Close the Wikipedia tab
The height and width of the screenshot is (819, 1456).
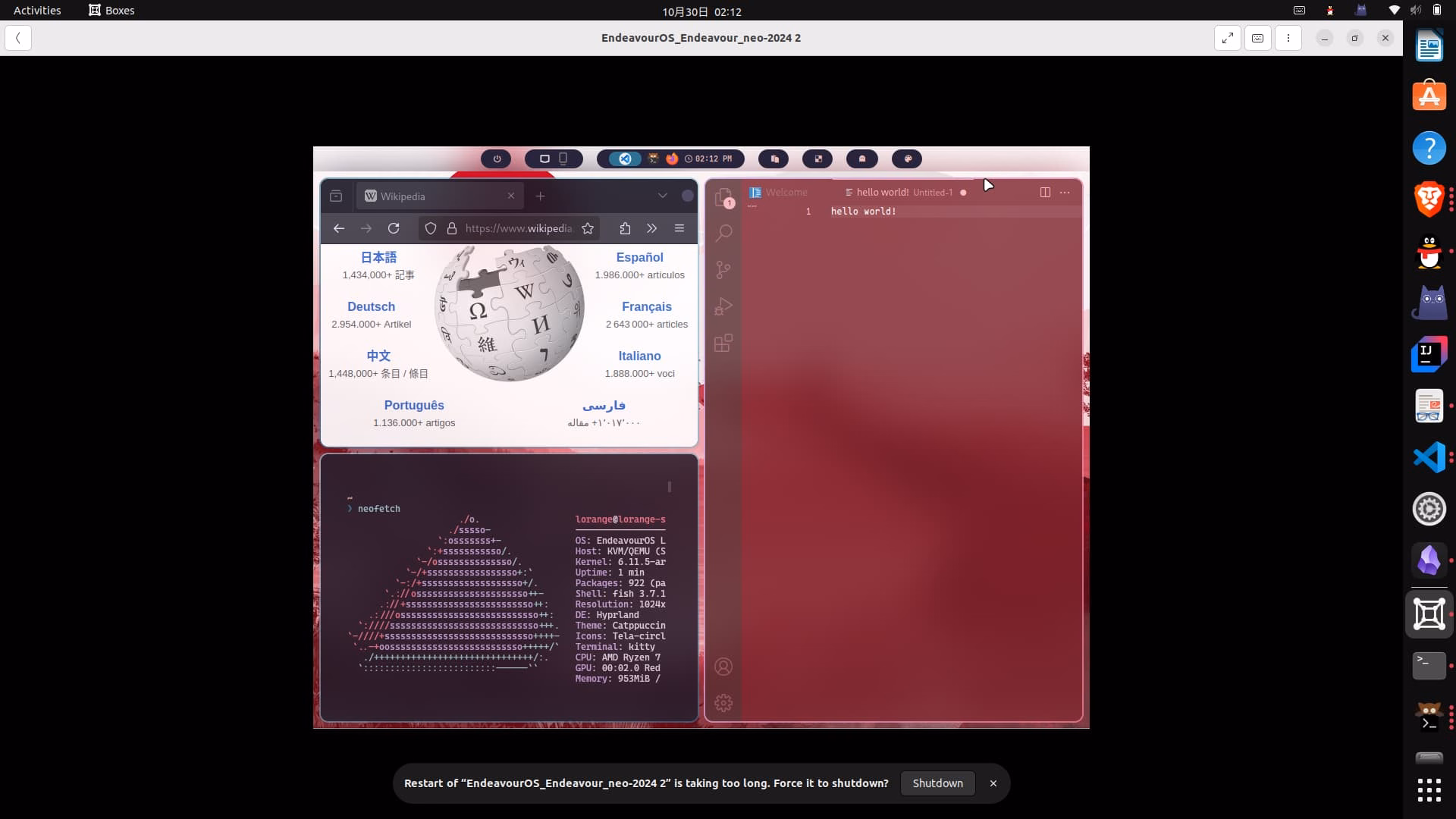[511, 196]
